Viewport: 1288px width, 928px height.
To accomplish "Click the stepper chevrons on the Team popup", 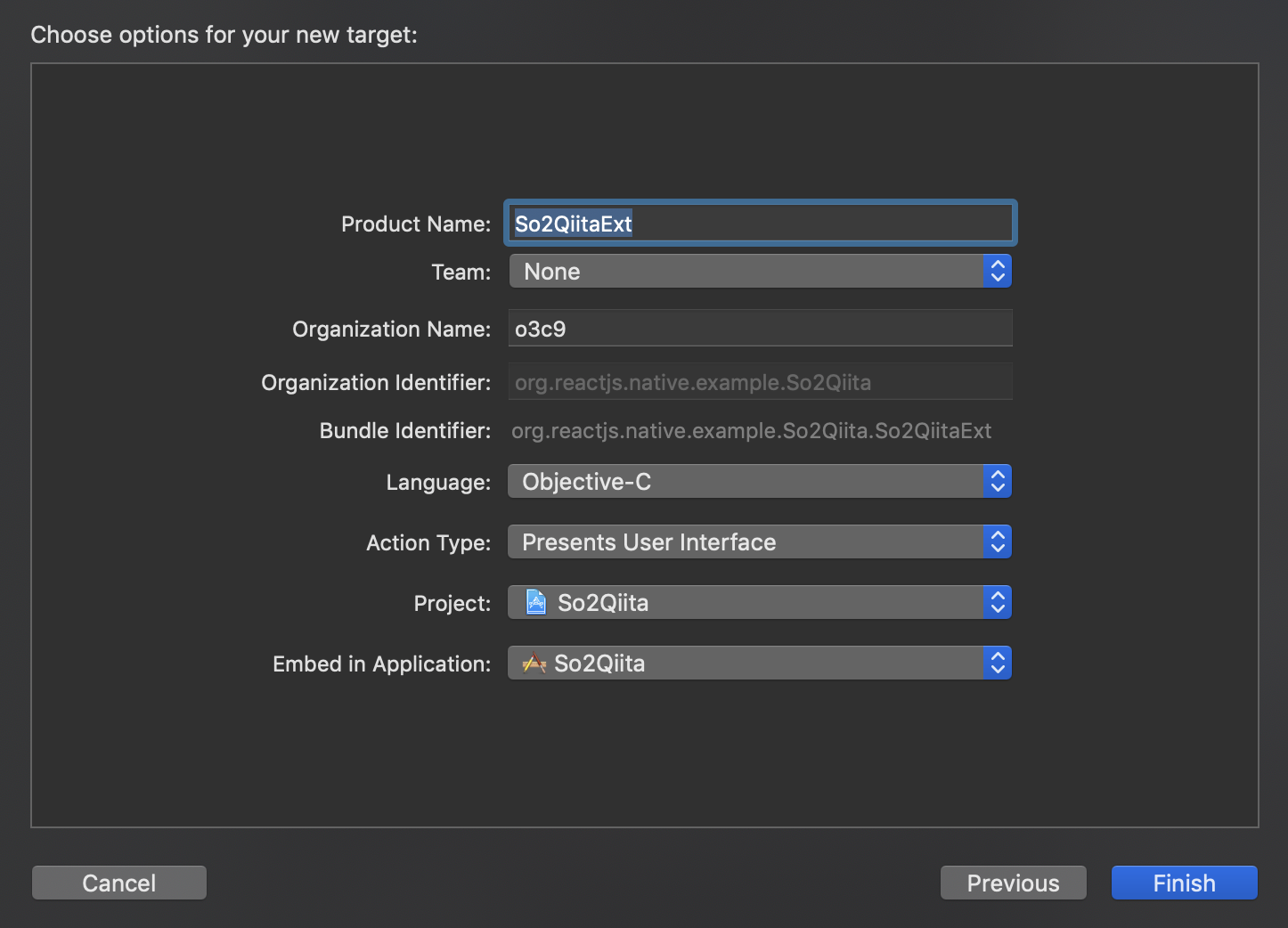I will tap(998, 271).
